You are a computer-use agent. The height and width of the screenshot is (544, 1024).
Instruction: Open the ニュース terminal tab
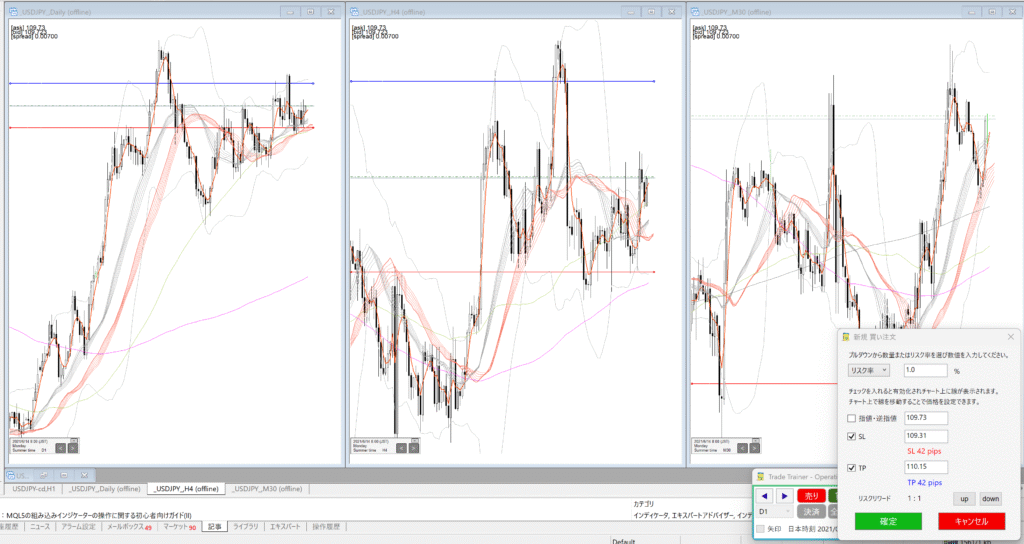point(40,526)
